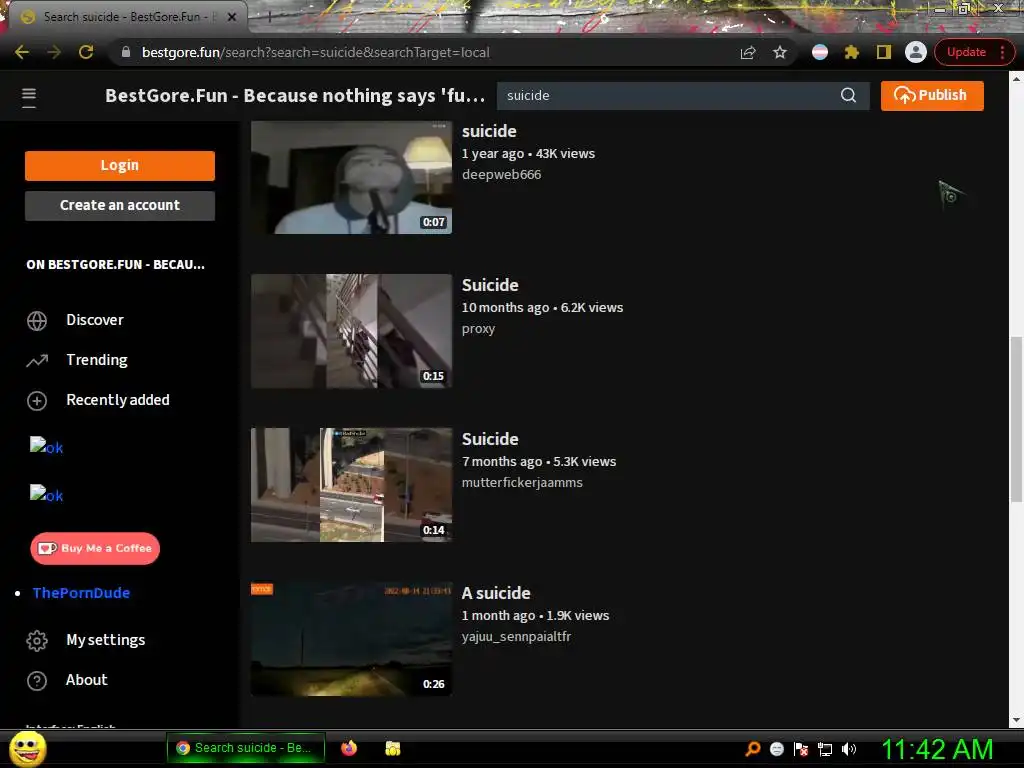Toggle the site hamburger menu
Screen dimensions: 1024x768
tap(29, 97)
